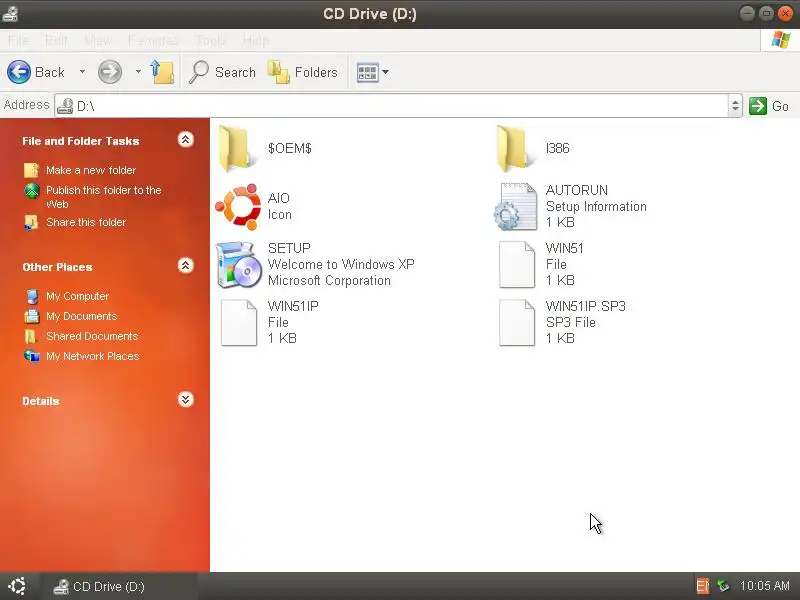The height and width of the screenshot is (600, 800).
Task: Open the Tools menu
Action: click(210, 40)
